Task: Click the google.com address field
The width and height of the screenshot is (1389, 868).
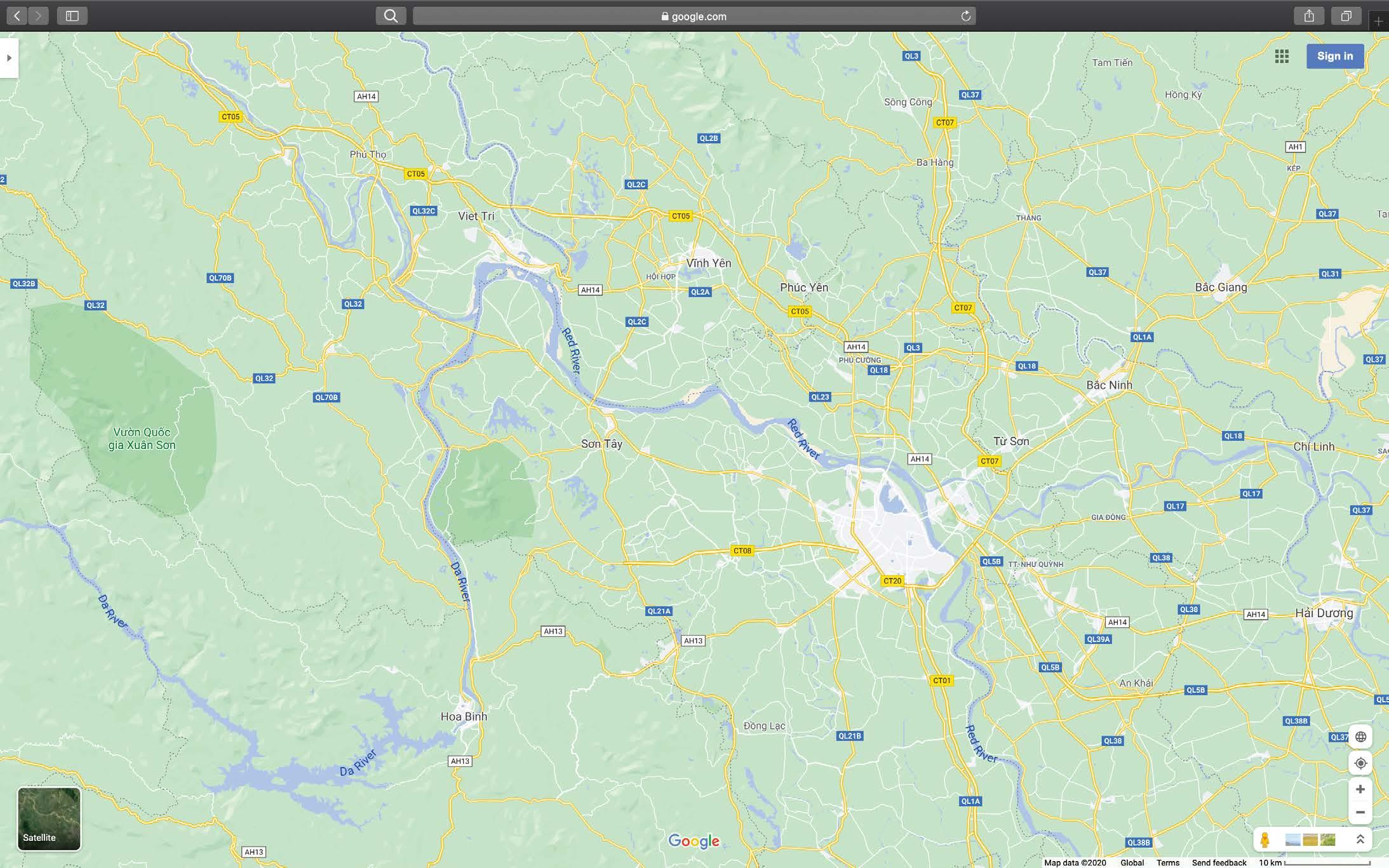Action: tap(694, 16)
